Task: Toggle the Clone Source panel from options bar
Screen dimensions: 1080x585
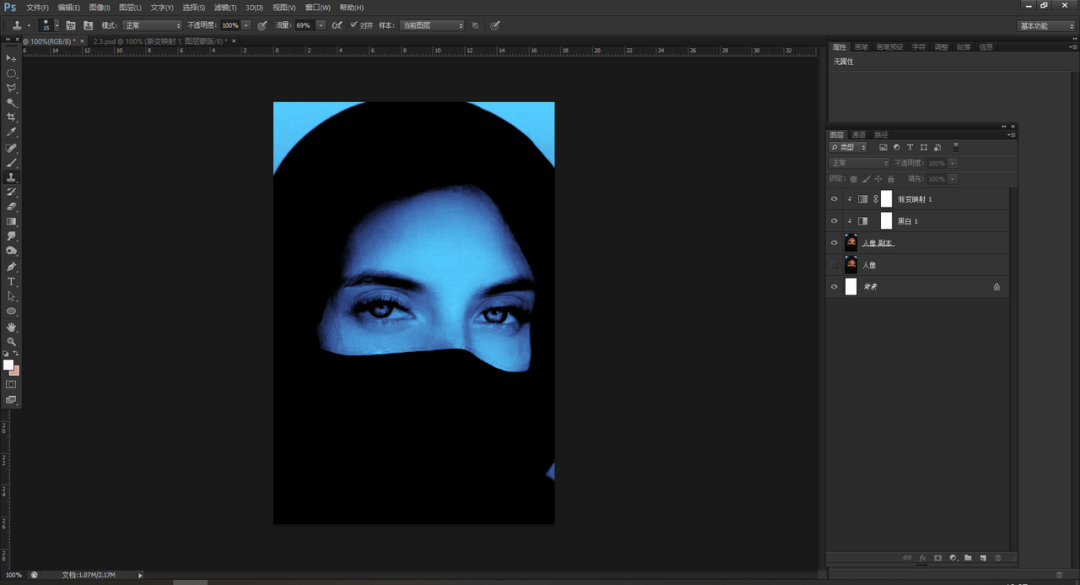Action: (x=88, y=25)
